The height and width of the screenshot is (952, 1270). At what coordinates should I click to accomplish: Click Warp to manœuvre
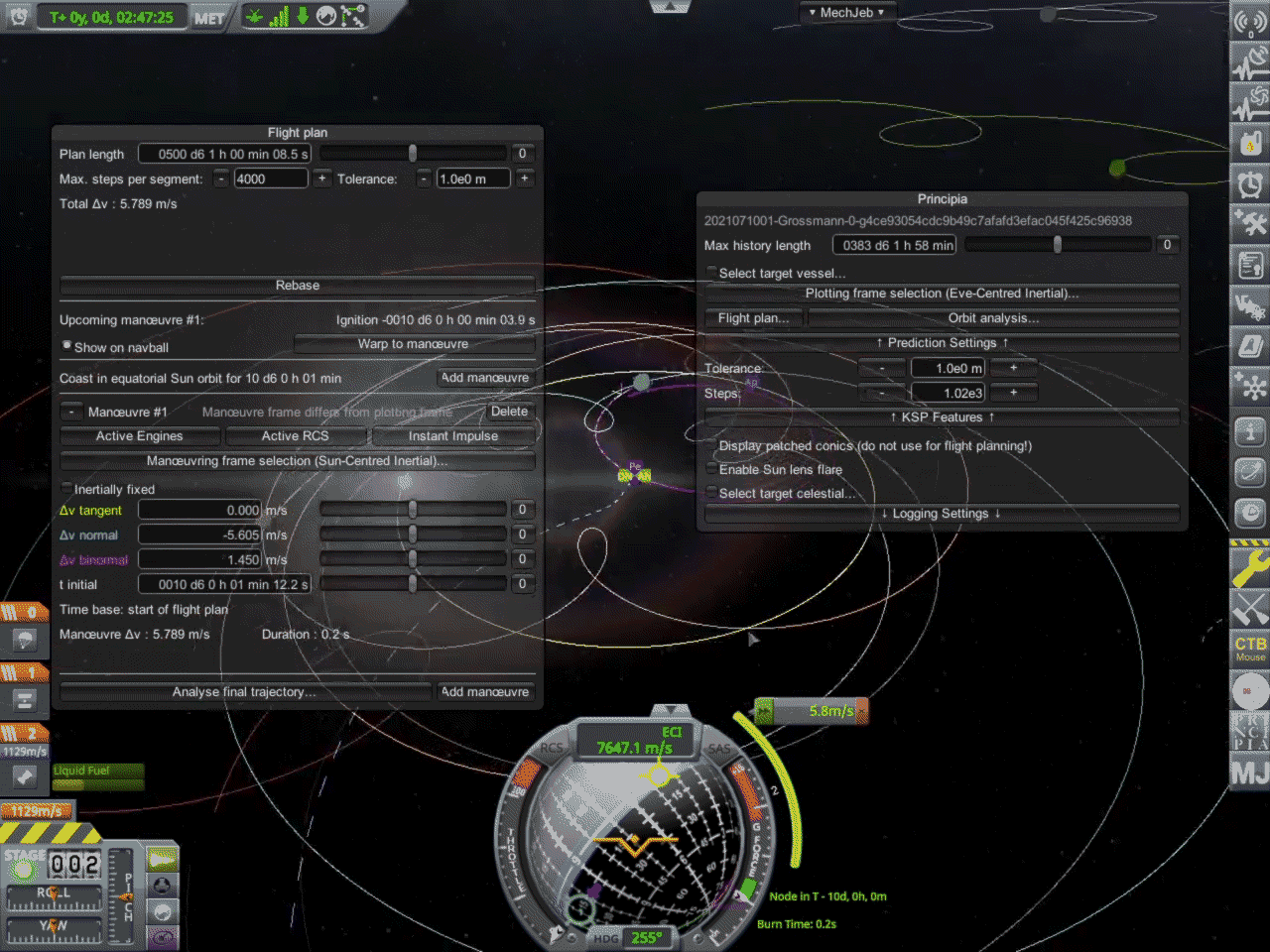point(414,343)
